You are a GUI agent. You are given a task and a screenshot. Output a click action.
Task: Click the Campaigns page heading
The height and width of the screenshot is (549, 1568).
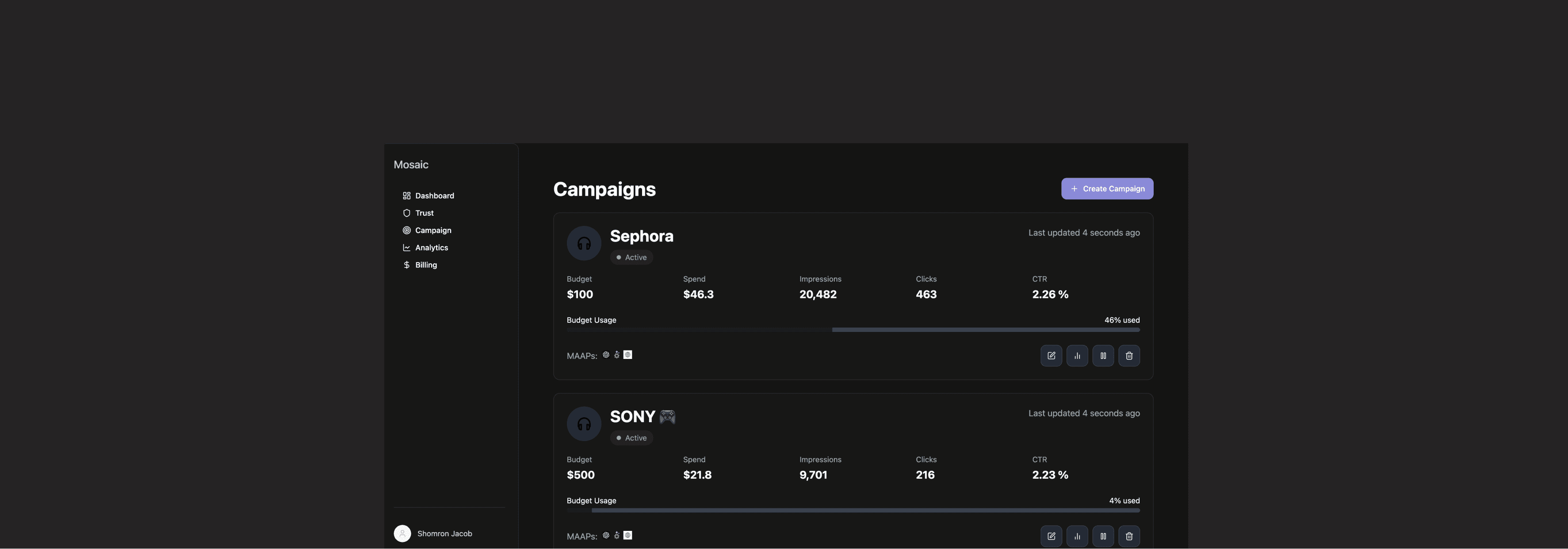pos(604,189)
